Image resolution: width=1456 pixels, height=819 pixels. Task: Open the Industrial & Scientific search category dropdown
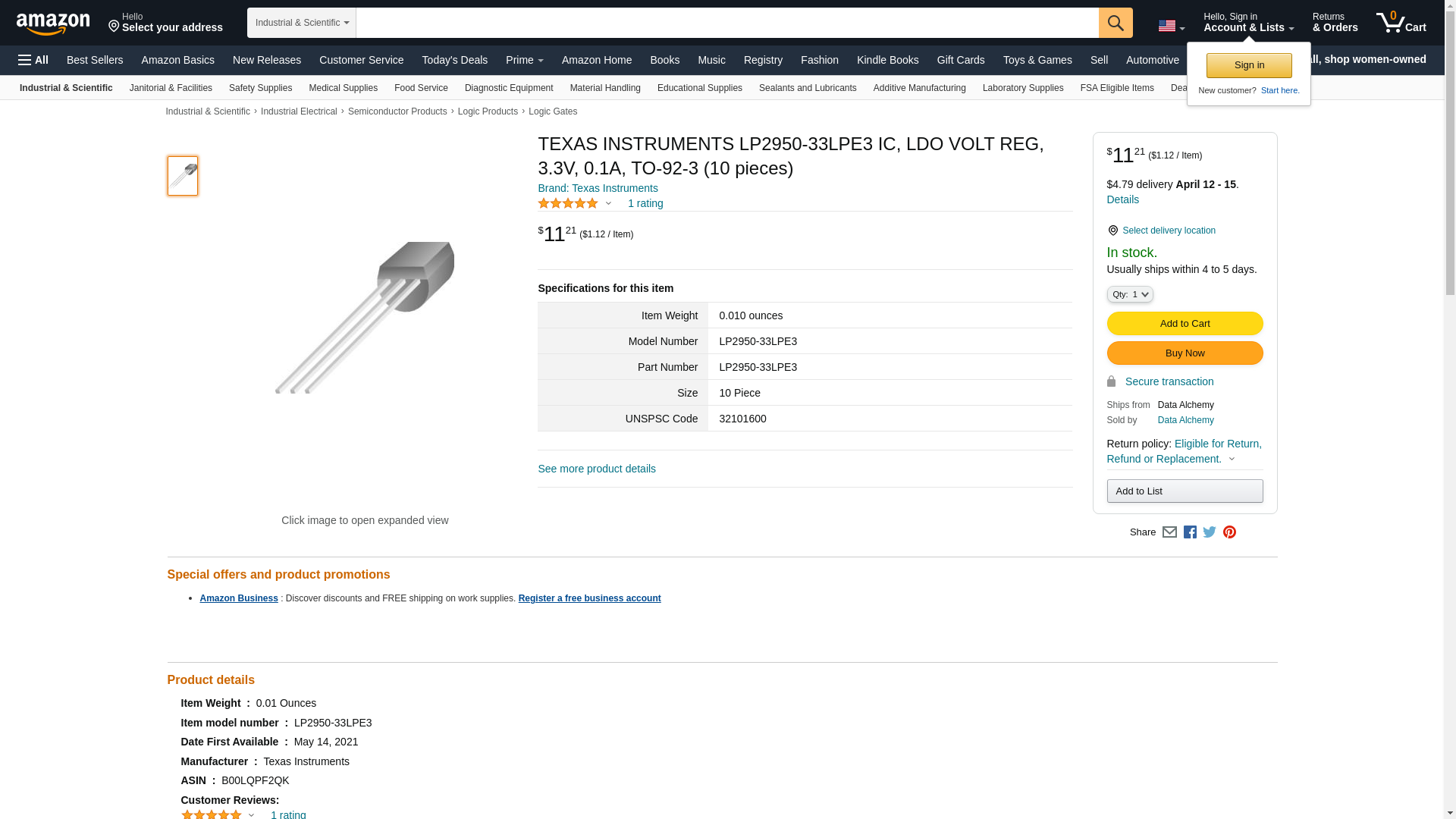(302, 23)
